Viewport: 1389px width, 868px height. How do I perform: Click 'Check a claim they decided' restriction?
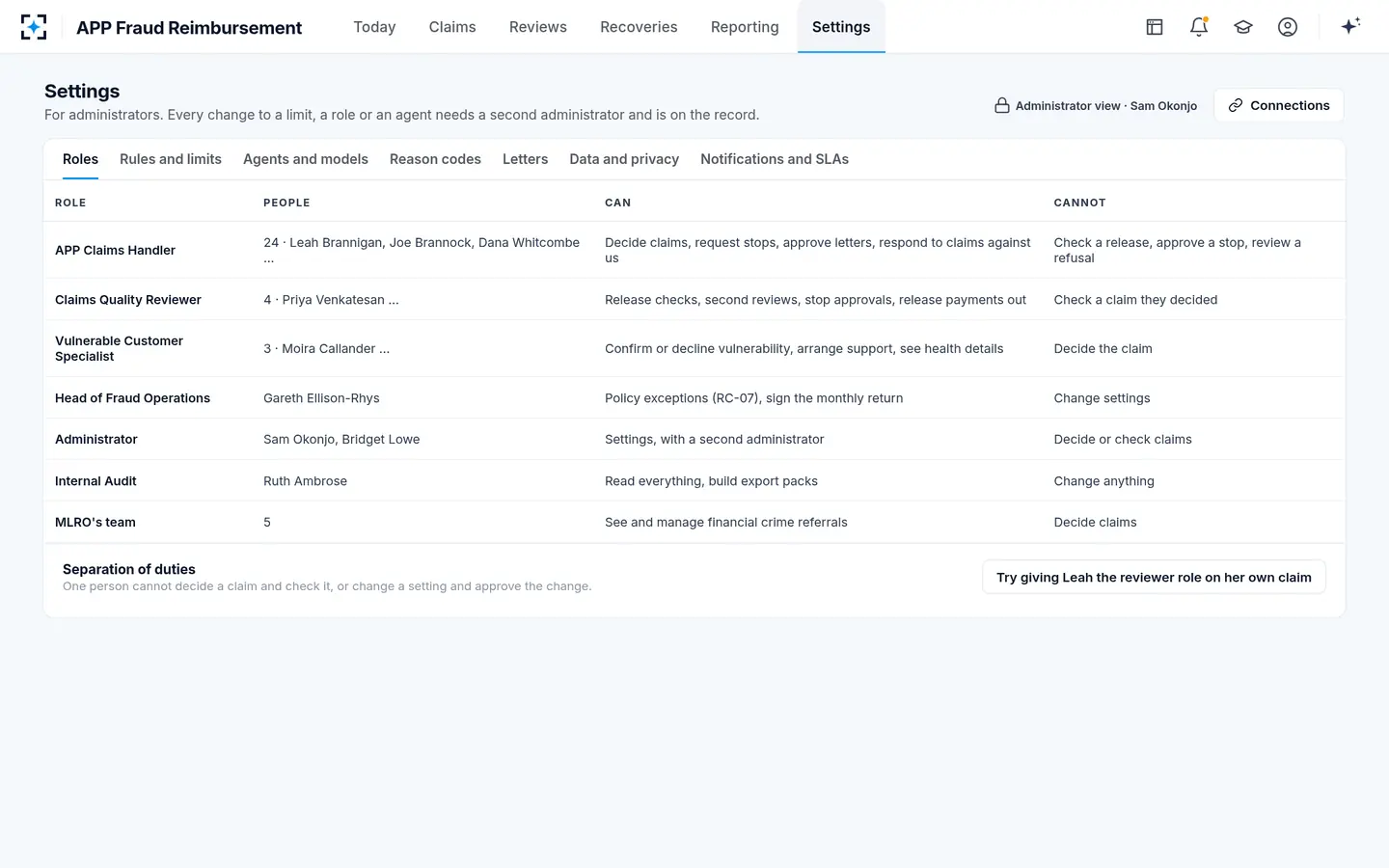click(x=1135, y=300)
